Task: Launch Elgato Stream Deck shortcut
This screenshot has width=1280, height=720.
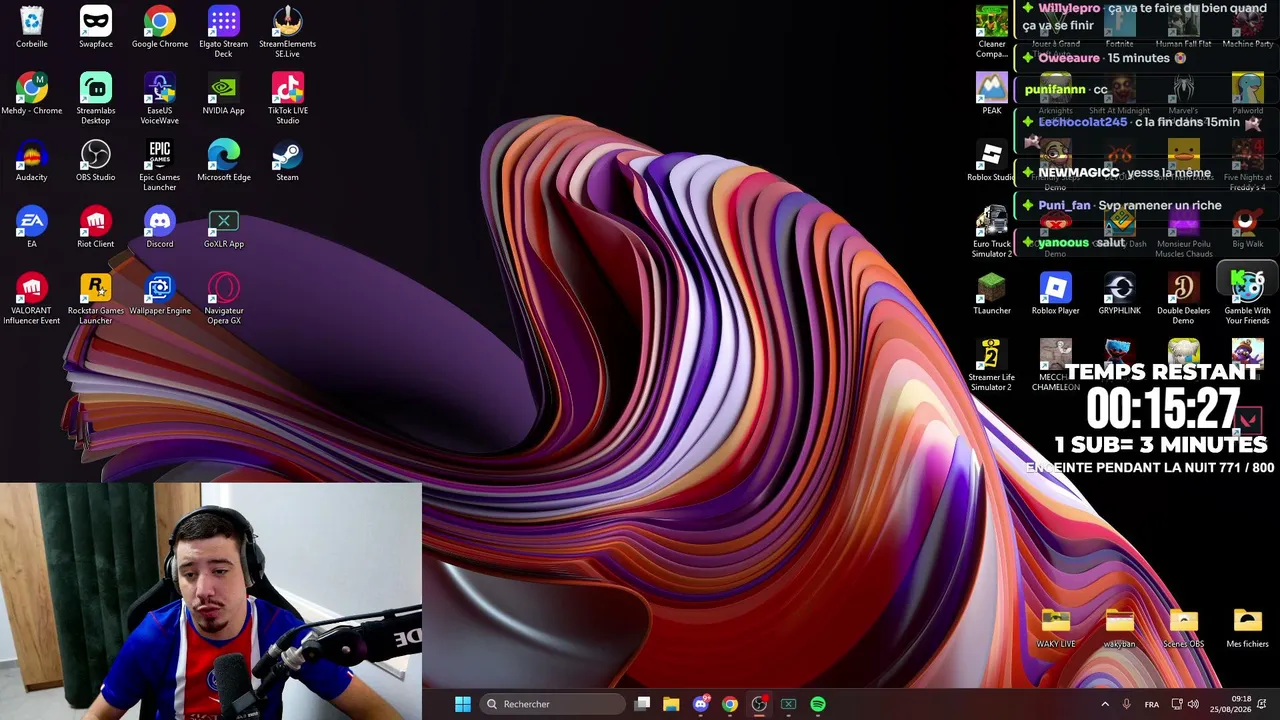Action: (224, 31)
